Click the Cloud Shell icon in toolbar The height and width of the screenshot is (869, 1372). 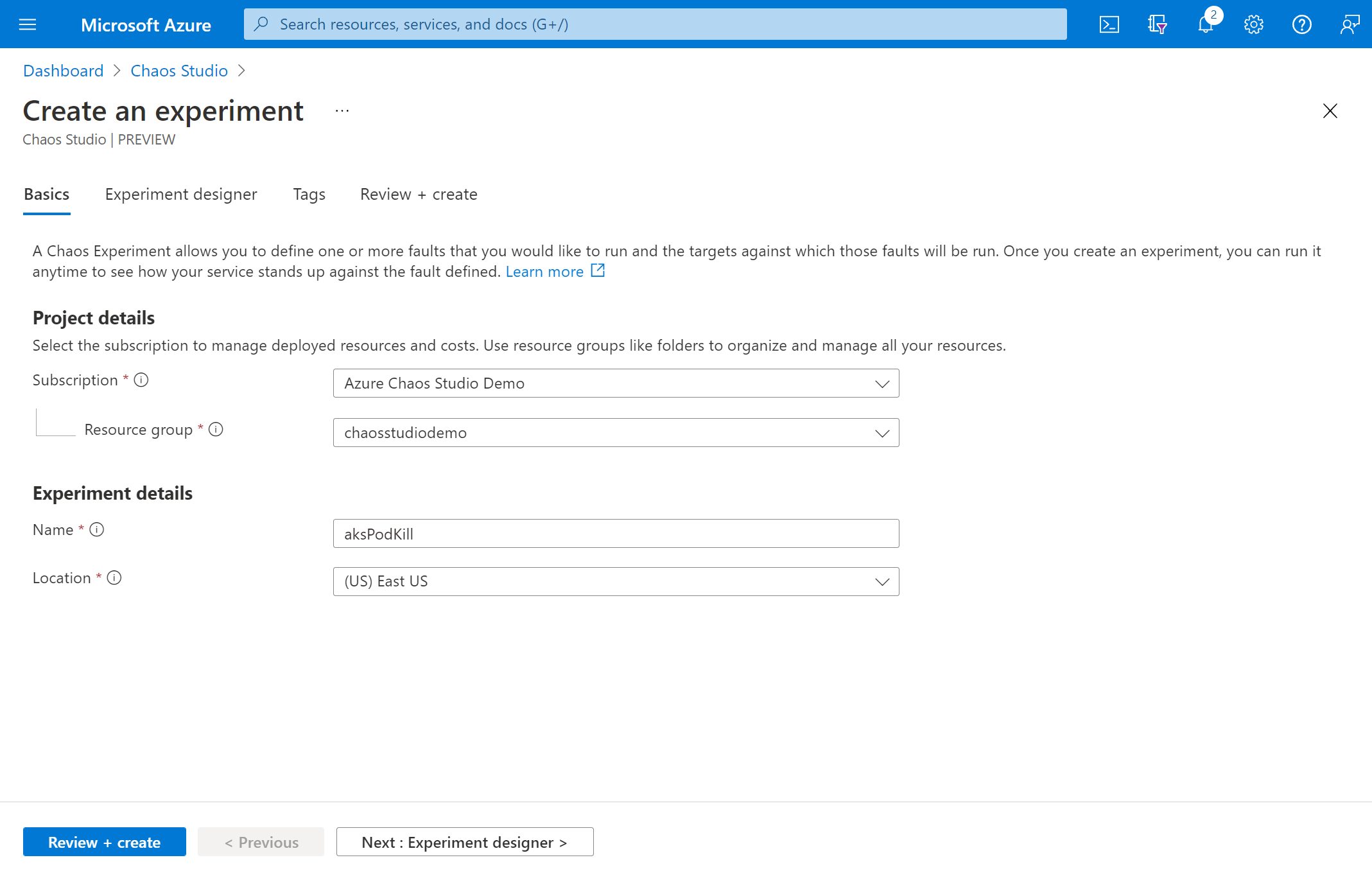coord(1109,24)
